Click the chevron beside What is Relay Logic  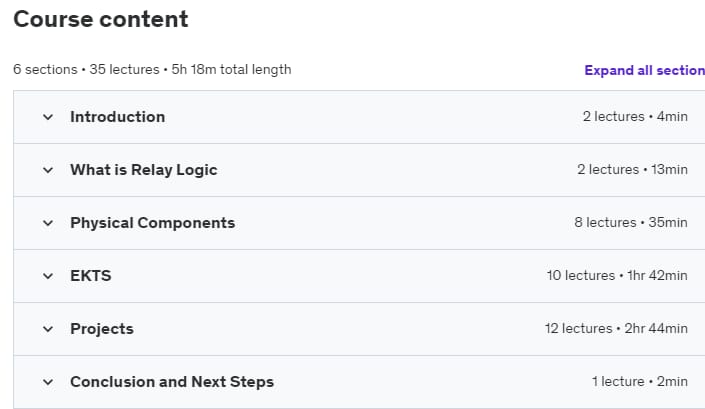[x=47, y=170]
